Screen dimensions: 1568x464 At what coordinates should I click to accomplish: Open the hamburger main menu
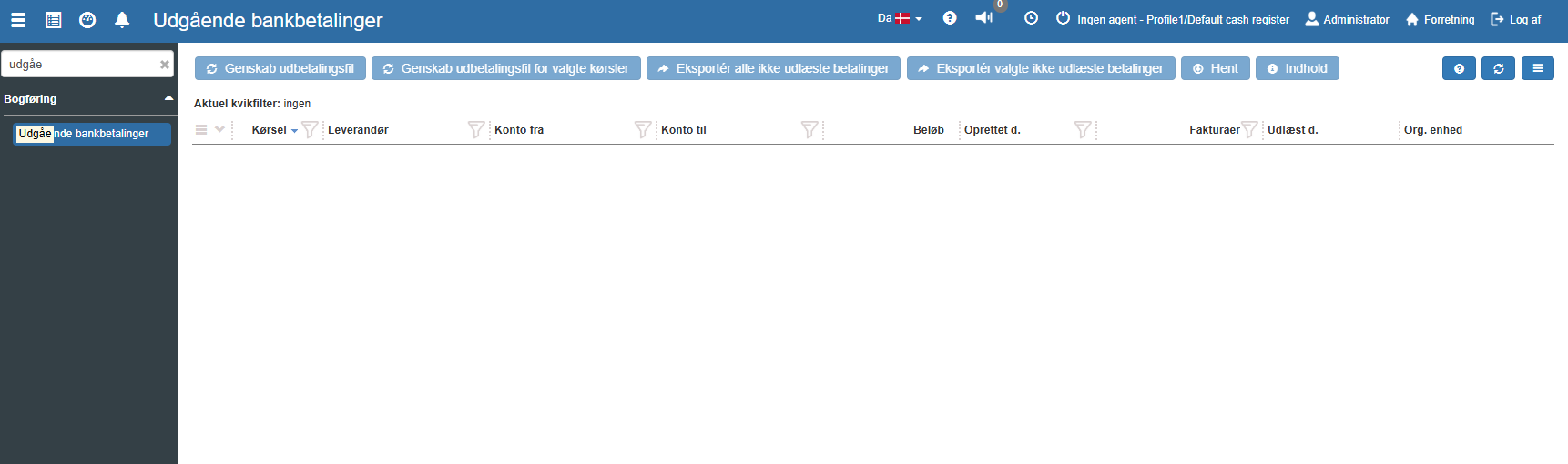pos(18,19)
